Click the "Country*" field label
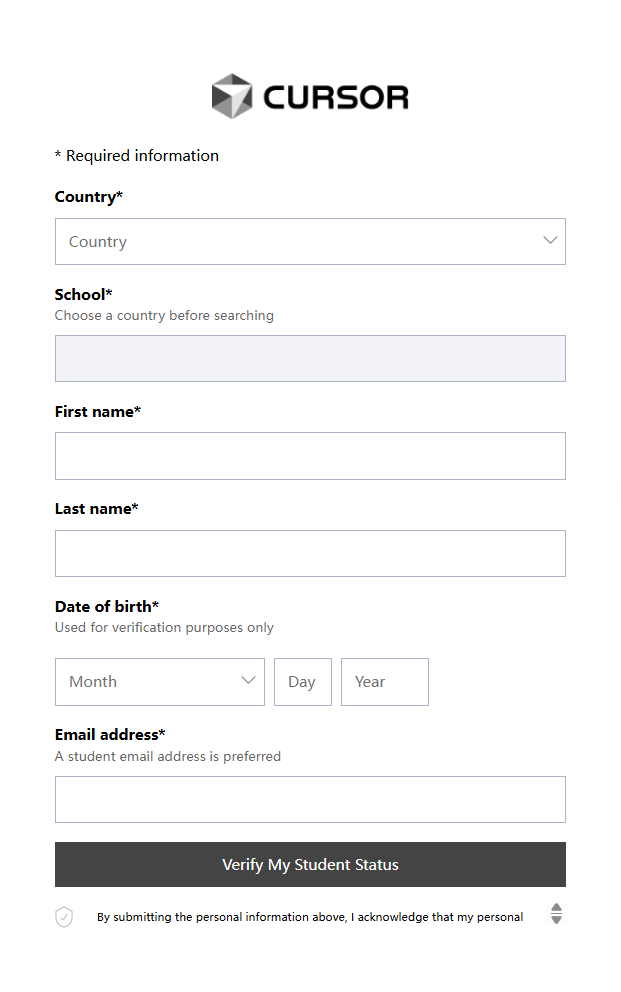This screenshot has width=621, height=992. (x=89, y=197)
